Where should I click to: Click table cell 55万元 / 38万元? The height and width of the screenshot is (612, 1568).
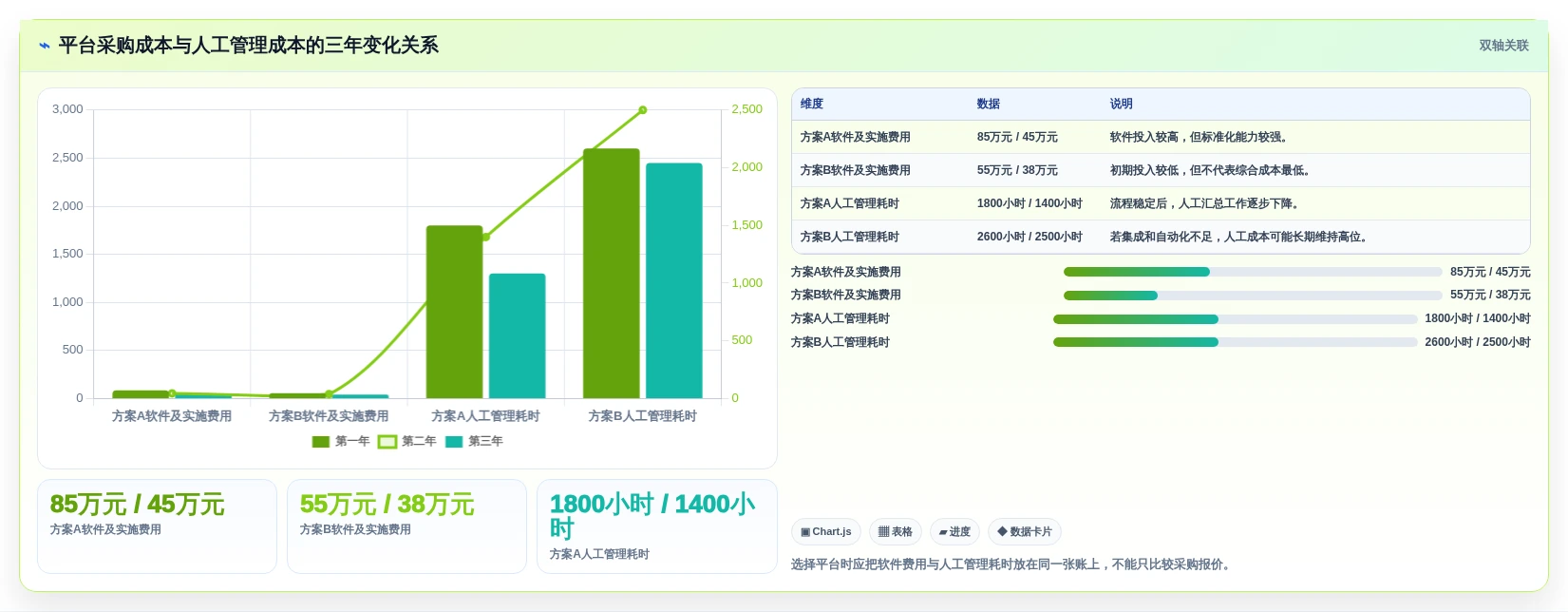tap(1017, 170)
